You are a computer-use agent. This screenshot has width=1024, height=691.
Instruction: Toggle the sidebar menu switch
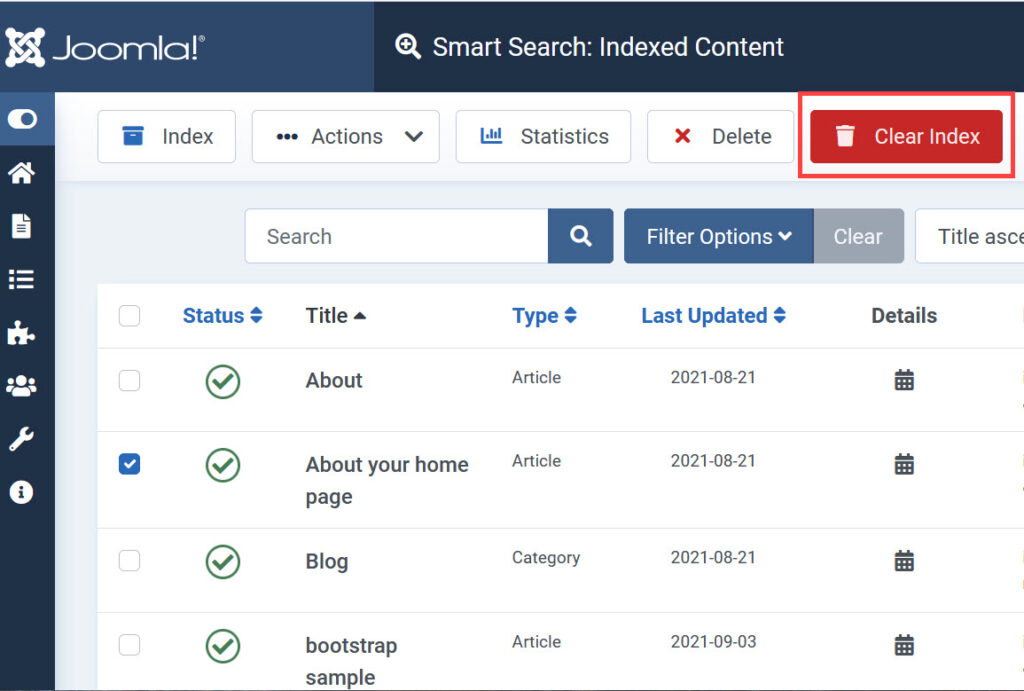(22, 119)
